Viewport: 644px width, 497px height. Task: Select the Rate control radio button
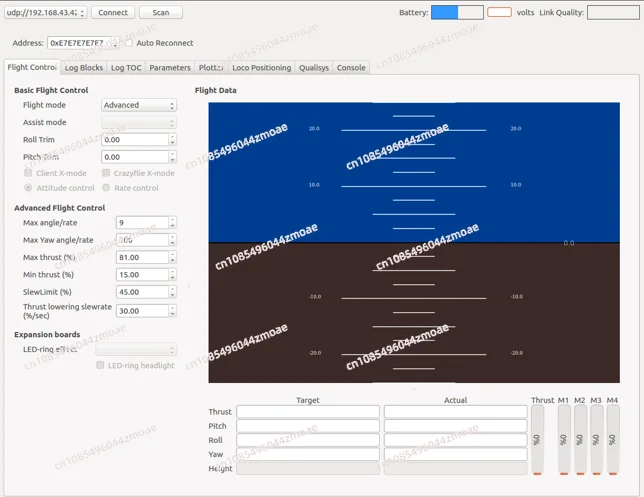click(106, 188)
